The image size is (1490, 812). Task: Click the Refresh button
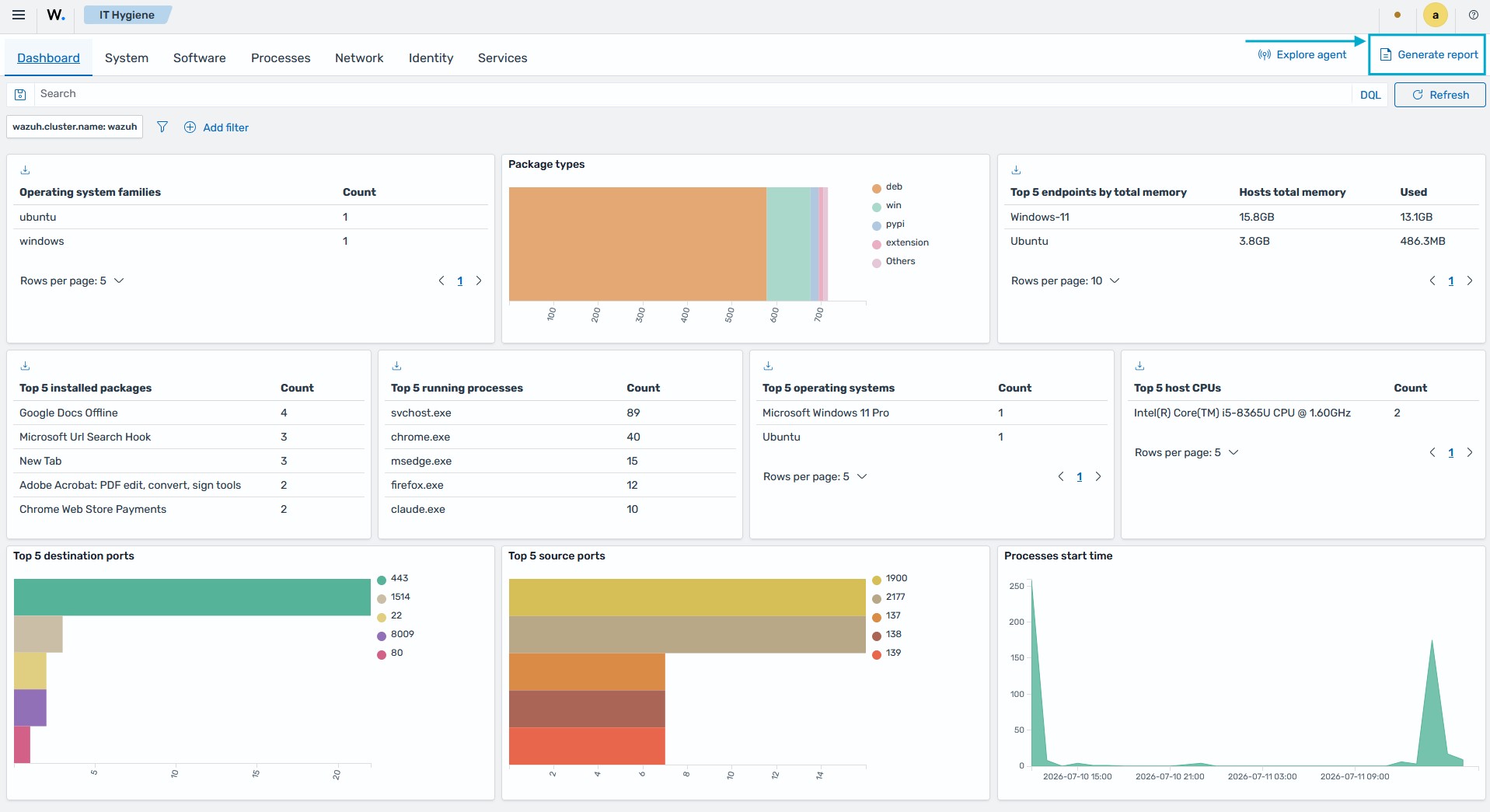click(1439, 95)
